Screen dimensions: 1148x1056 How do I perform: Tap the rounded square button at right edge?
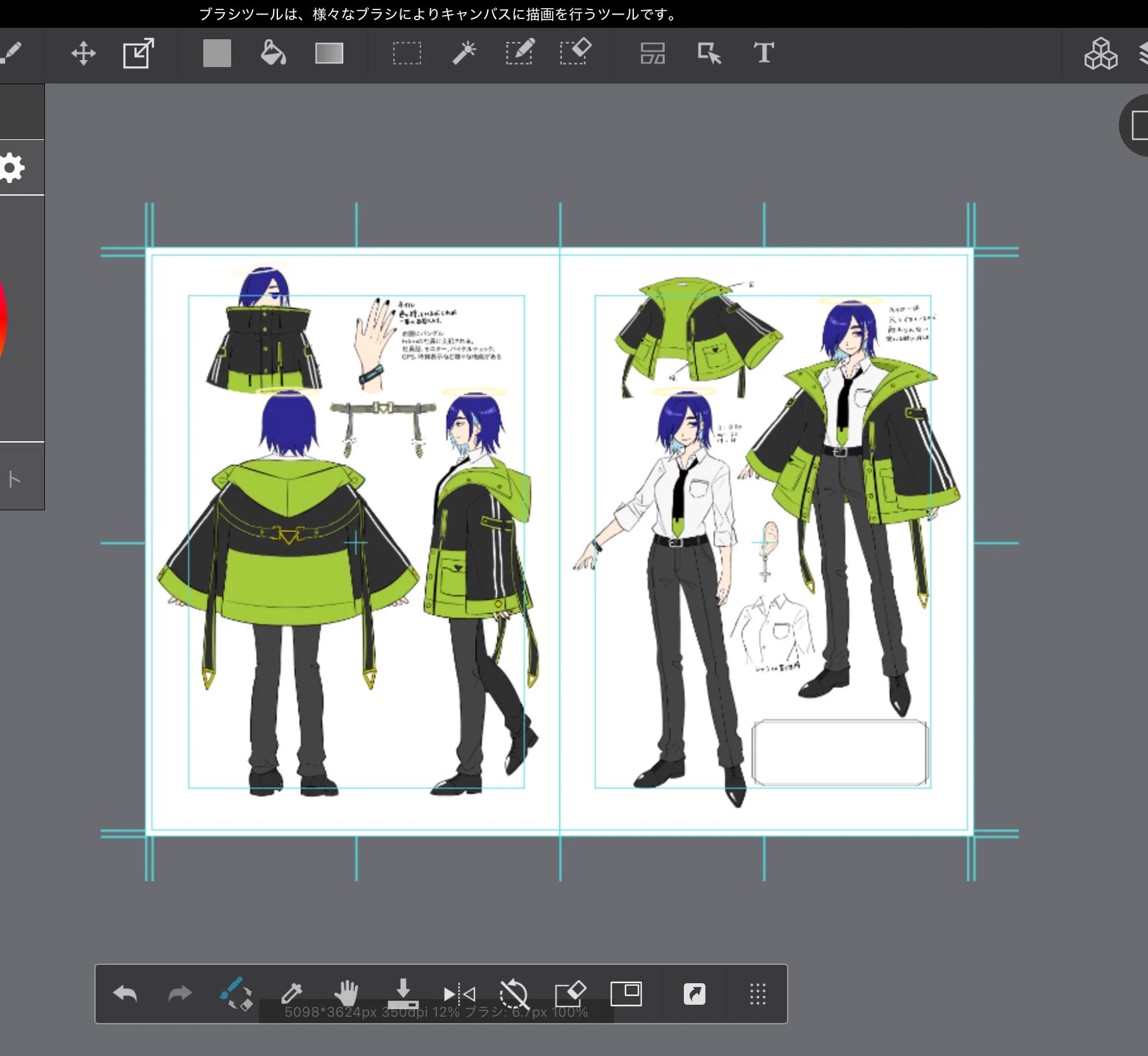(x=1134, y=125)
